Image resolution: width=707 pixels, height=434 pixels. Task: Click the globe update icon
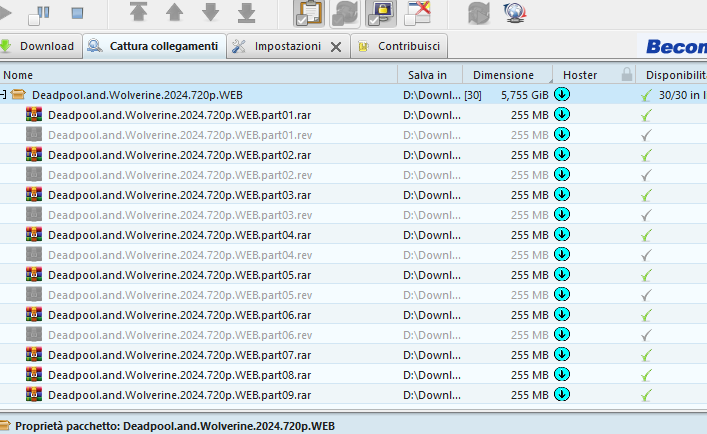pos(515,13)
